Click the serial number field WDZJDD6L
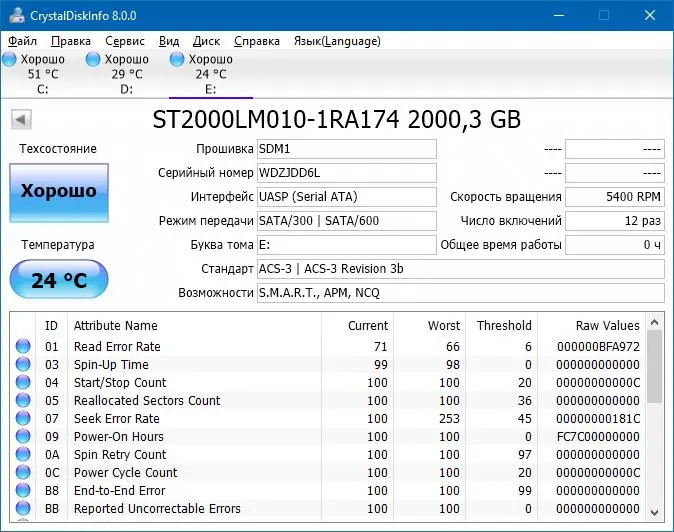This screenshot has width=674, height=532. pyautogui.click(x=347, y=173)
